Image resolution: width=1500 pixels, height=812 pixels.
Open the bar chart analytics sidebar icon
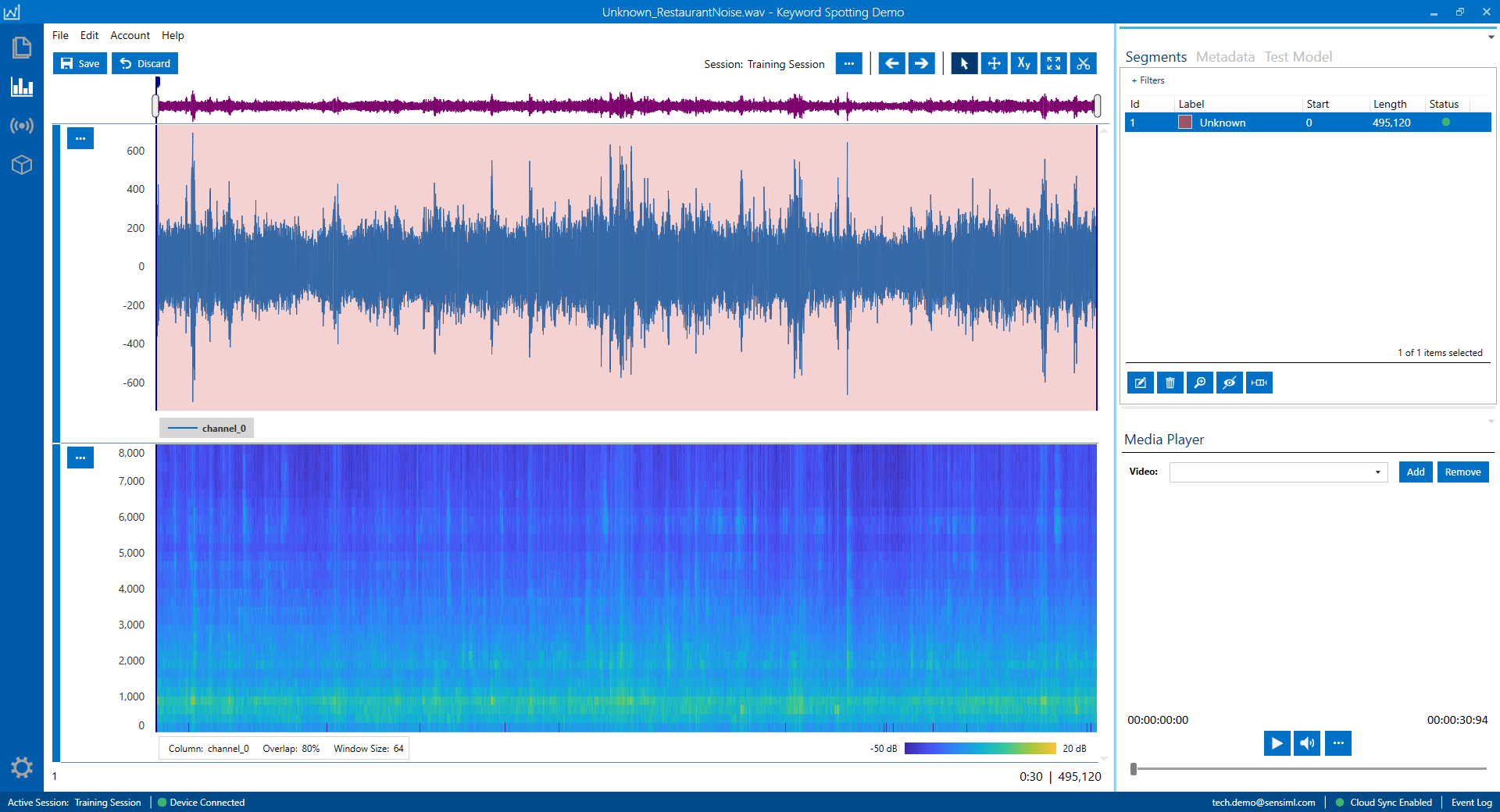coord(22,87)
